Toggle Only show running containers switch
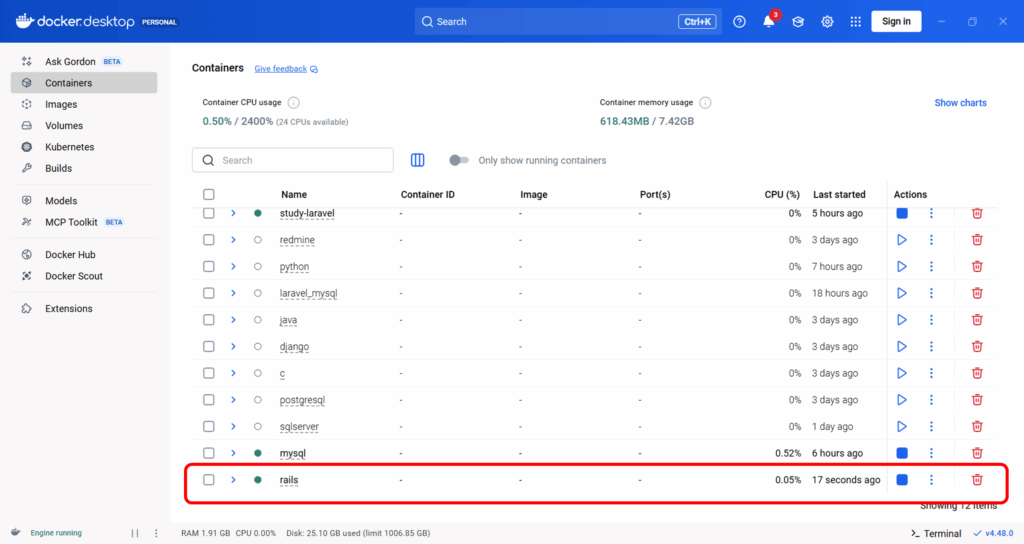 459,160
